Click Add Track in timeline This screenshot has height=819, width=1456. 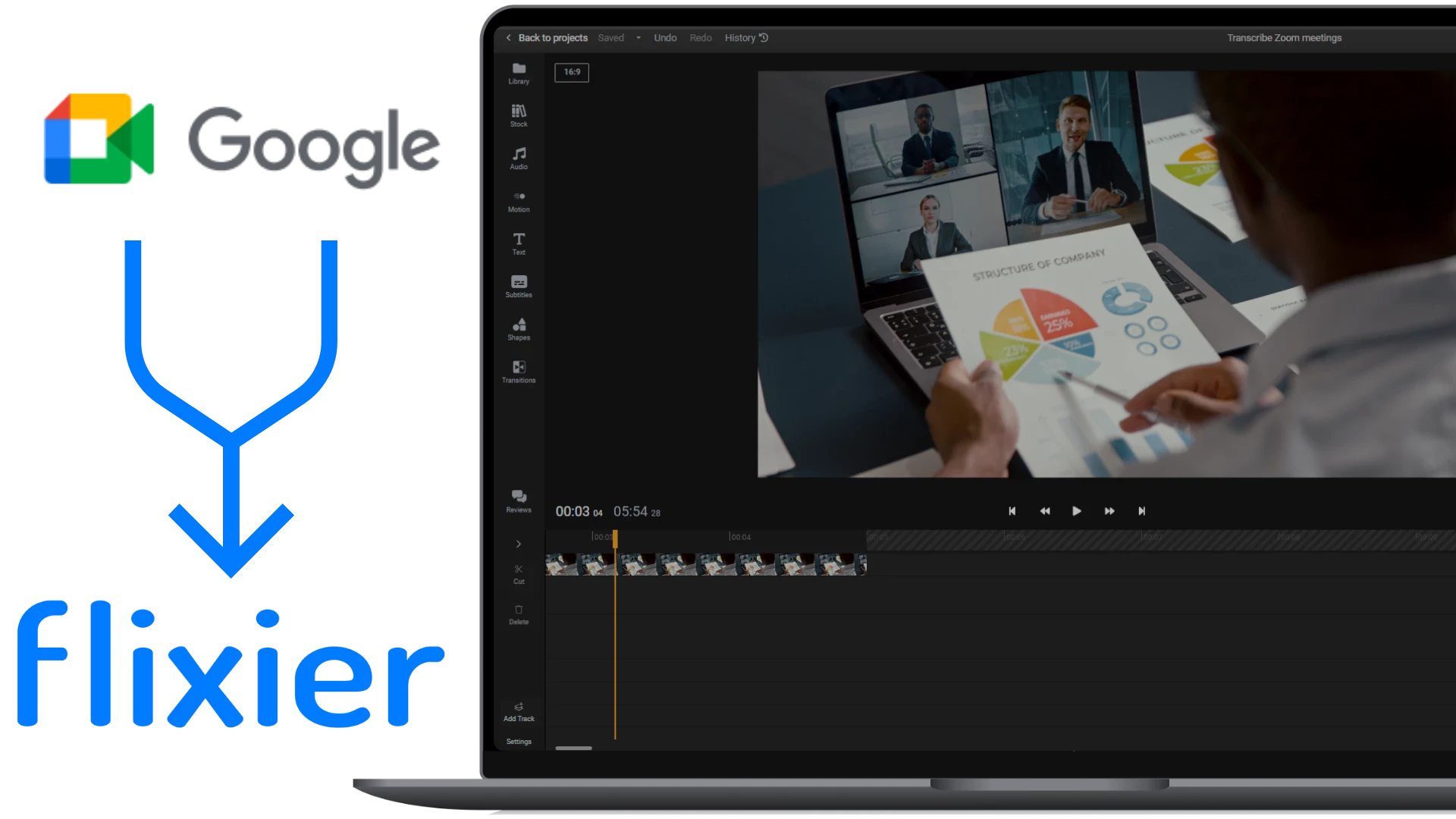[519, 712]
